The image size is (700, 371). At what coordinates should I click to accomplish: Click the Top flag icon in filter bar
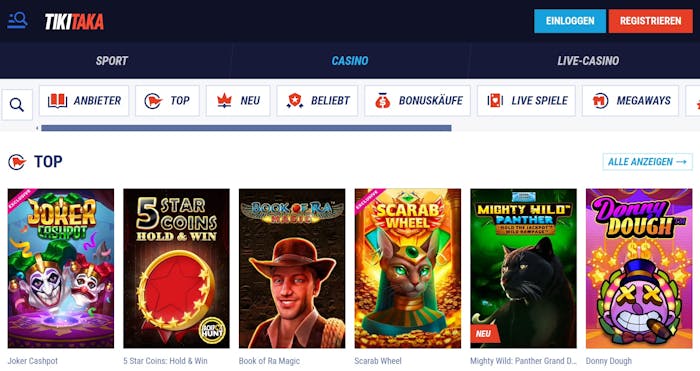153,101
